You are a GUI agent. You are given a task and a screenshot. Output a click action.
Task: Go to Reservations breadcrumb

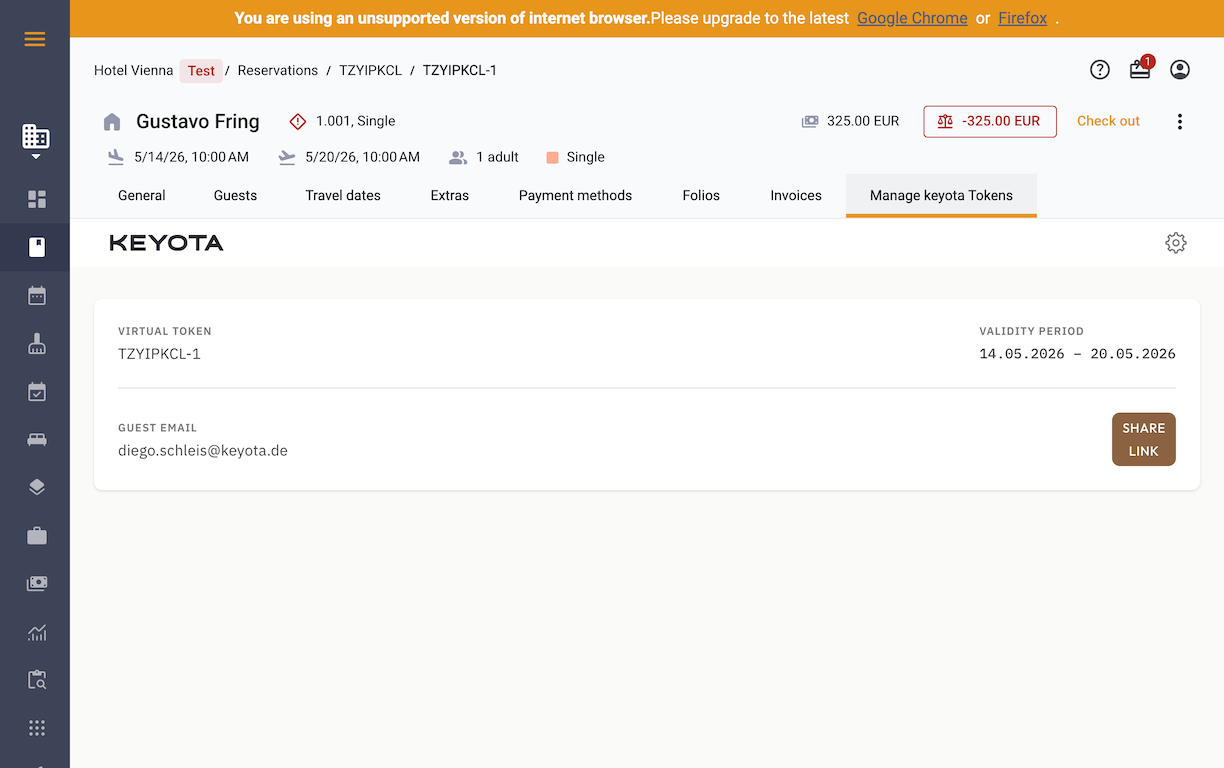tap(278, 70)
